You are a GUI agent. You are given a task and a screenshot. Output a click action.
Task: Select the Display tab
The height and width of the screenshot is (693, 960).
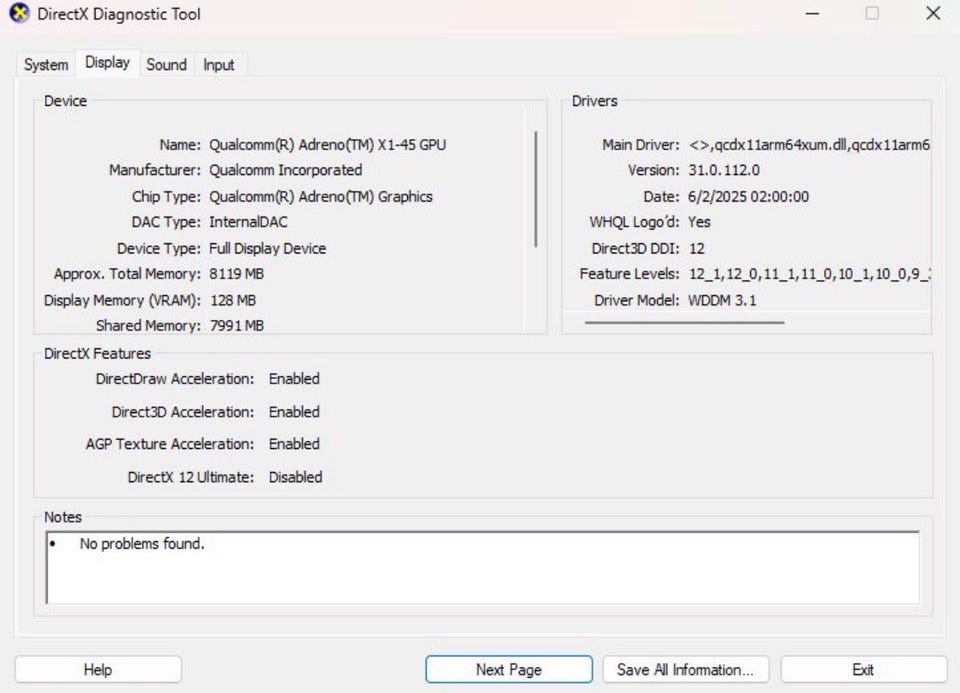coord(107,62)
